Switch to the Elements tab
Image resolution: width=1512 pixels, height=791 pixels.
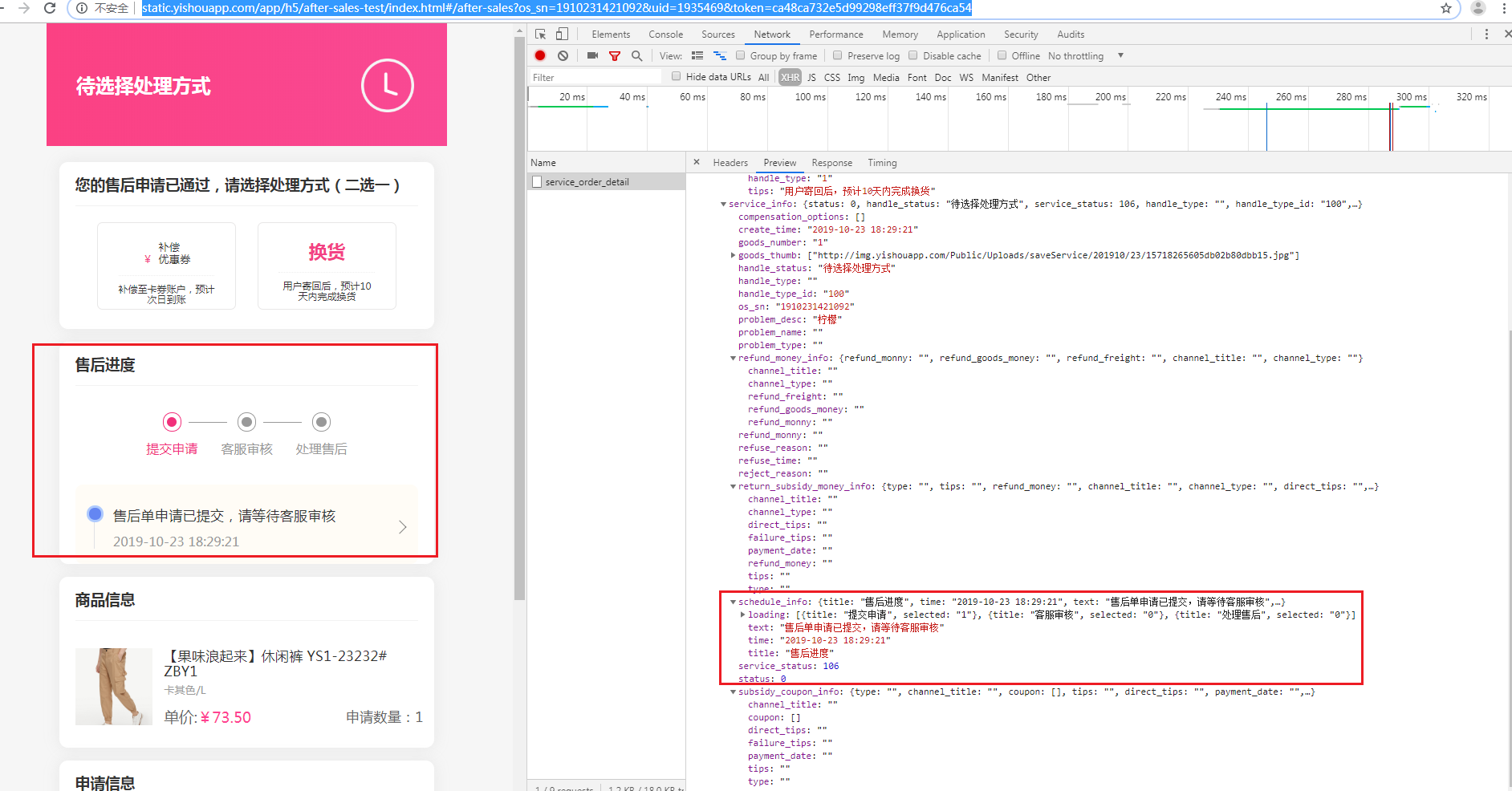click(611, 34)
